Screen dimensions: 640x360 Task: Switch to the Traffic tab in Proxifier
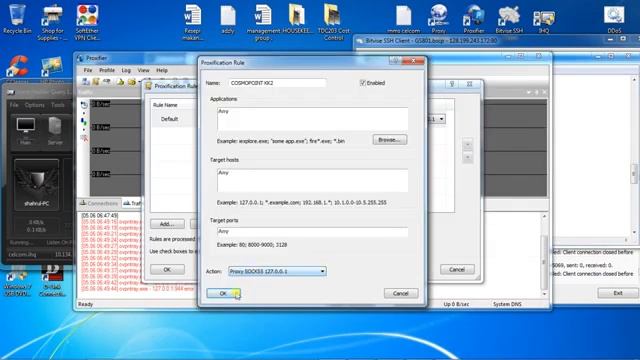tap(132, 203)
